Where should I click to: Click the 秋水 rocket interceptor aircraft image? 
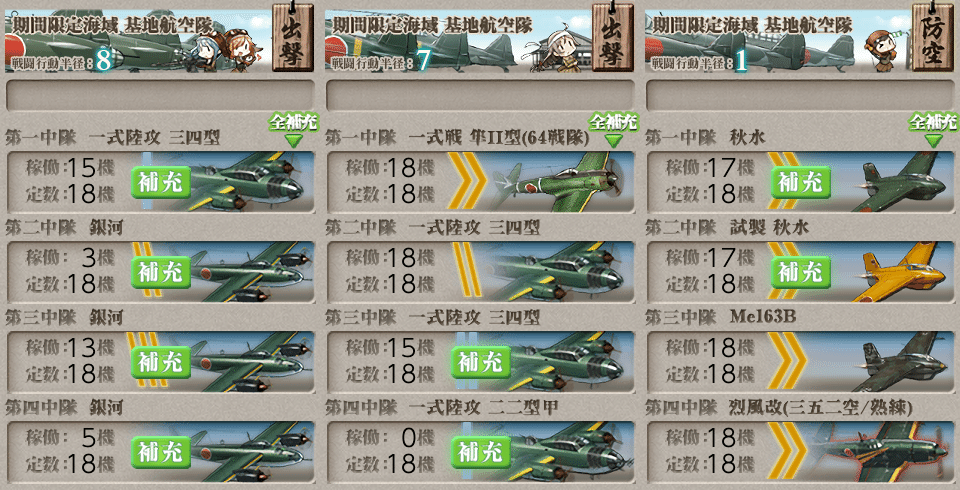coord(895,182)
